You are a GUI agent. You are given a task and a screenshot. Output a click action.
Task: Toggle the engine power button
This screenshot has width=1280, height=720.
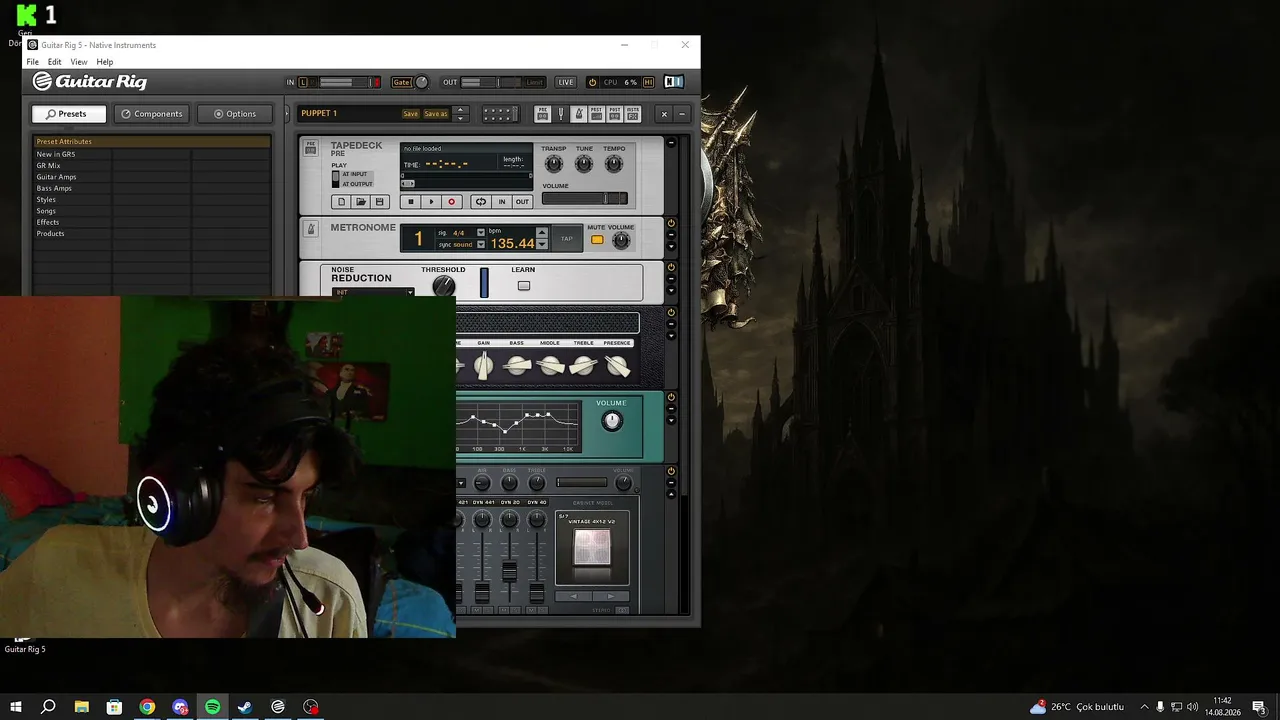pyautogui.click(x=592, y=82)
